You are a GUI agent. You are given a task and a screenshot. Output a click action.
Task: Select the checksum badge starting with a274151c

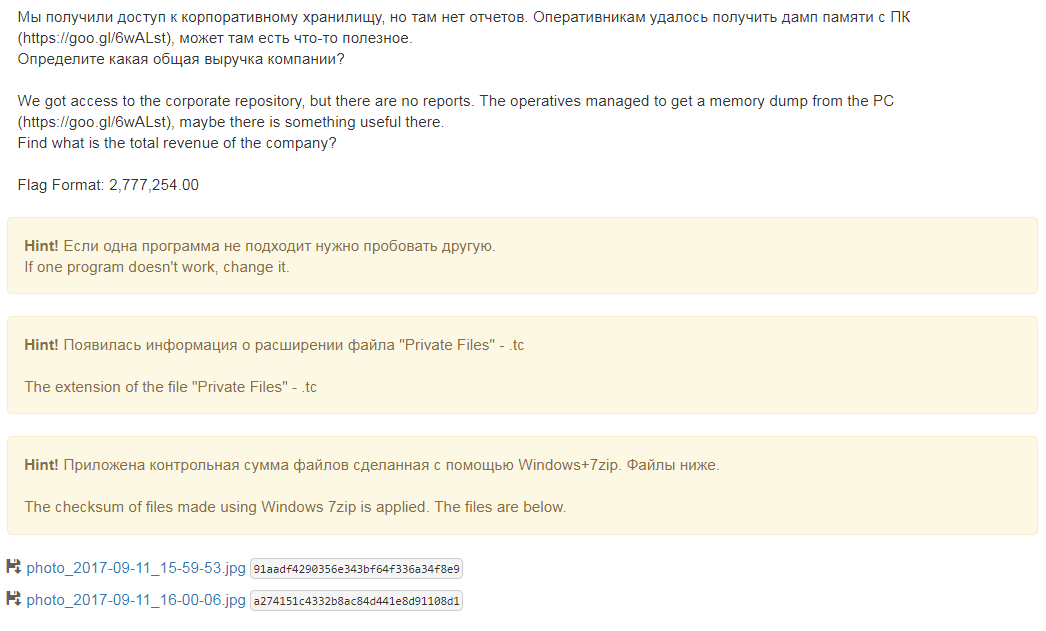point(356,601)
